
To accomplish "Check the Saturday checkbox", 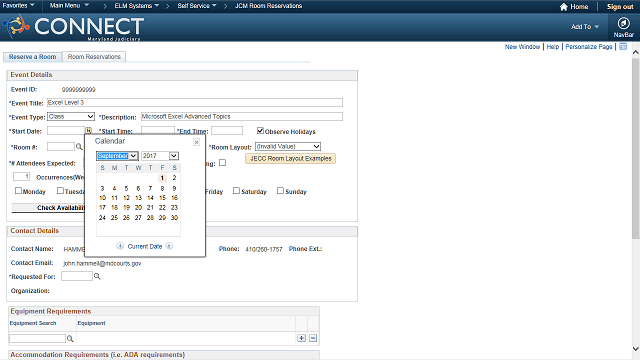I will coord(236,191).
